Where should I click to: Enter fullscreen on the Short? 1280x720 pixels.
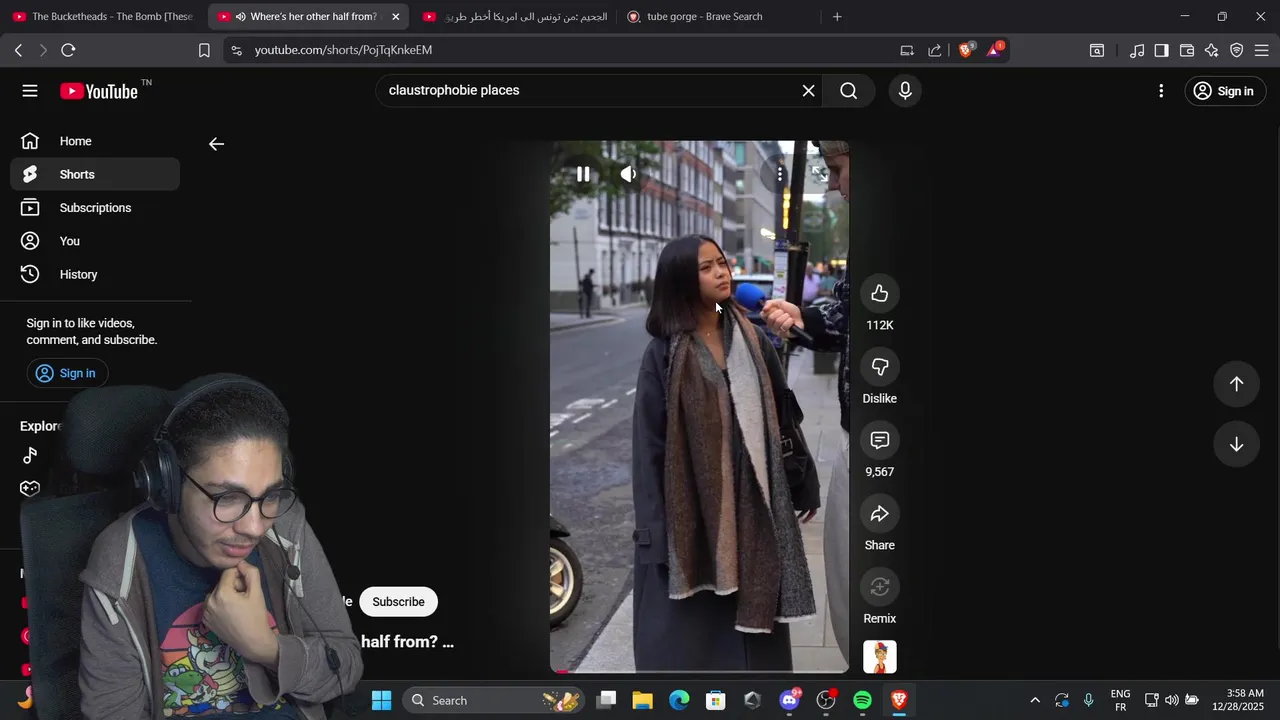tap(820, 174)
